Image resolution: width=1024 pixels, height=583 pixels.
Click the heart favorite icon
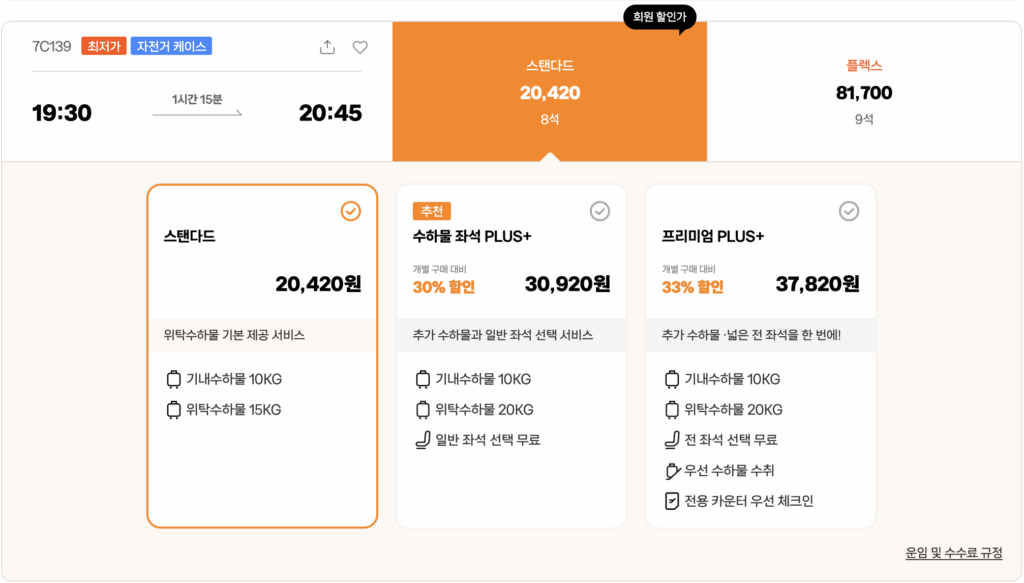(x=360, y=47)
